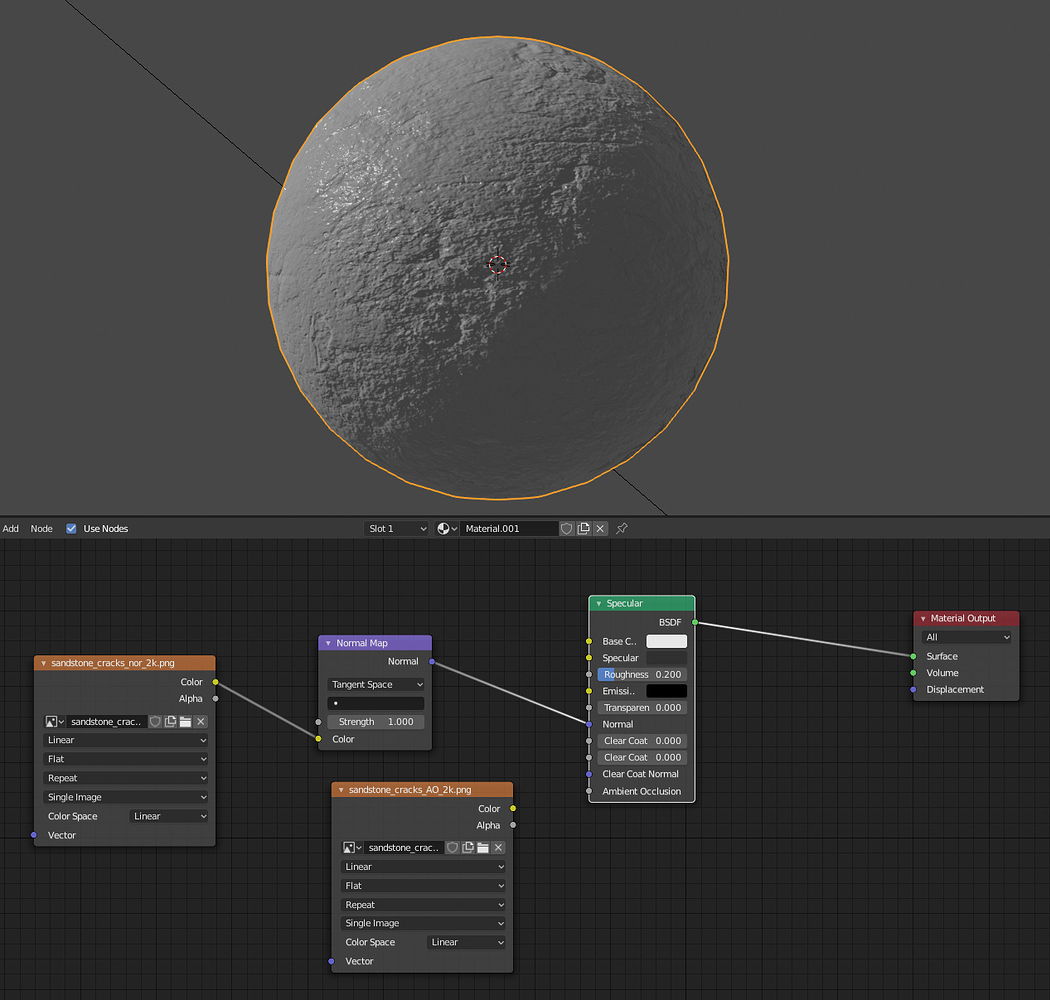Image resolution: width=1050 pixels, height=1000 pixels.
Task: Click the pin icon in the shader editor header
Action: coord(622,528)
